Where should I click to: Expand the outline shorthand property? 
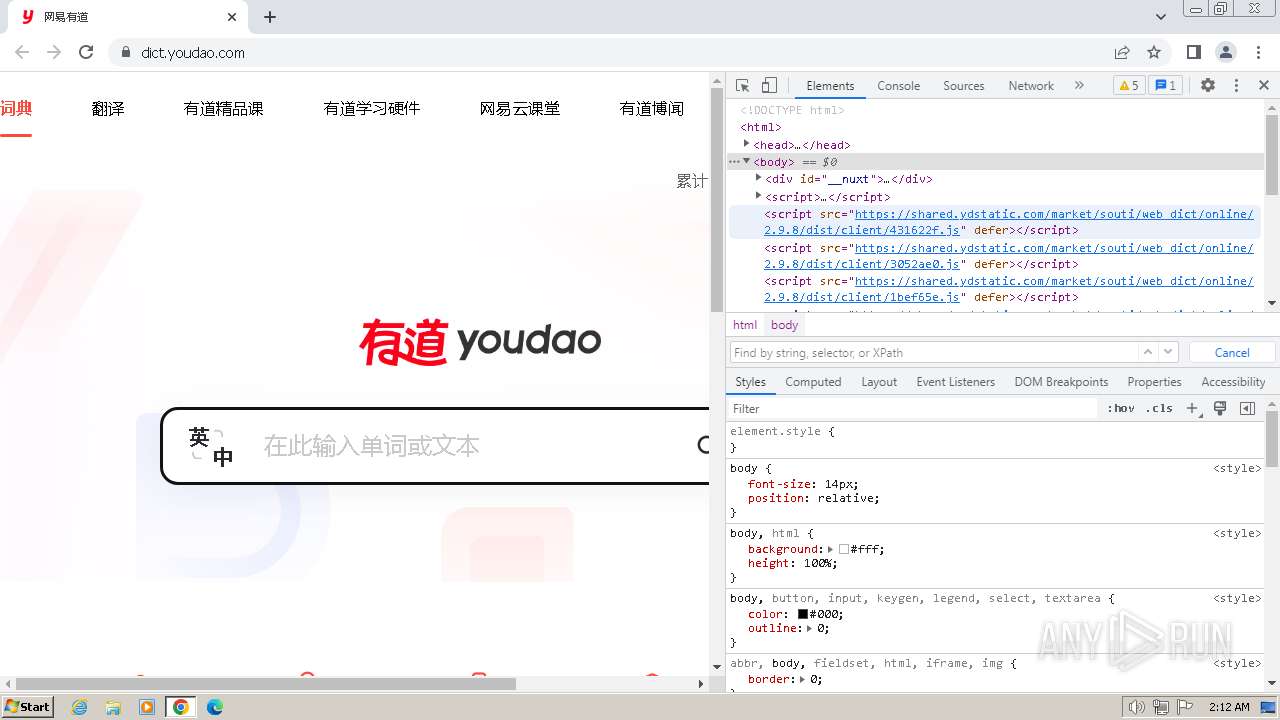[x=810, y=628]
